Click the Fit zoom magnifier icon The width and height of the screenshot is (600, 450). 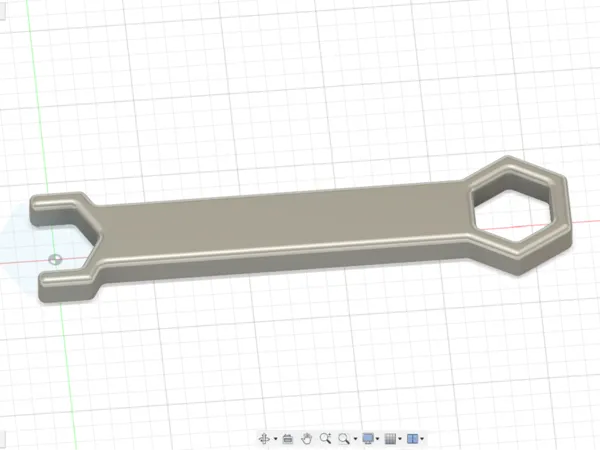344,439
